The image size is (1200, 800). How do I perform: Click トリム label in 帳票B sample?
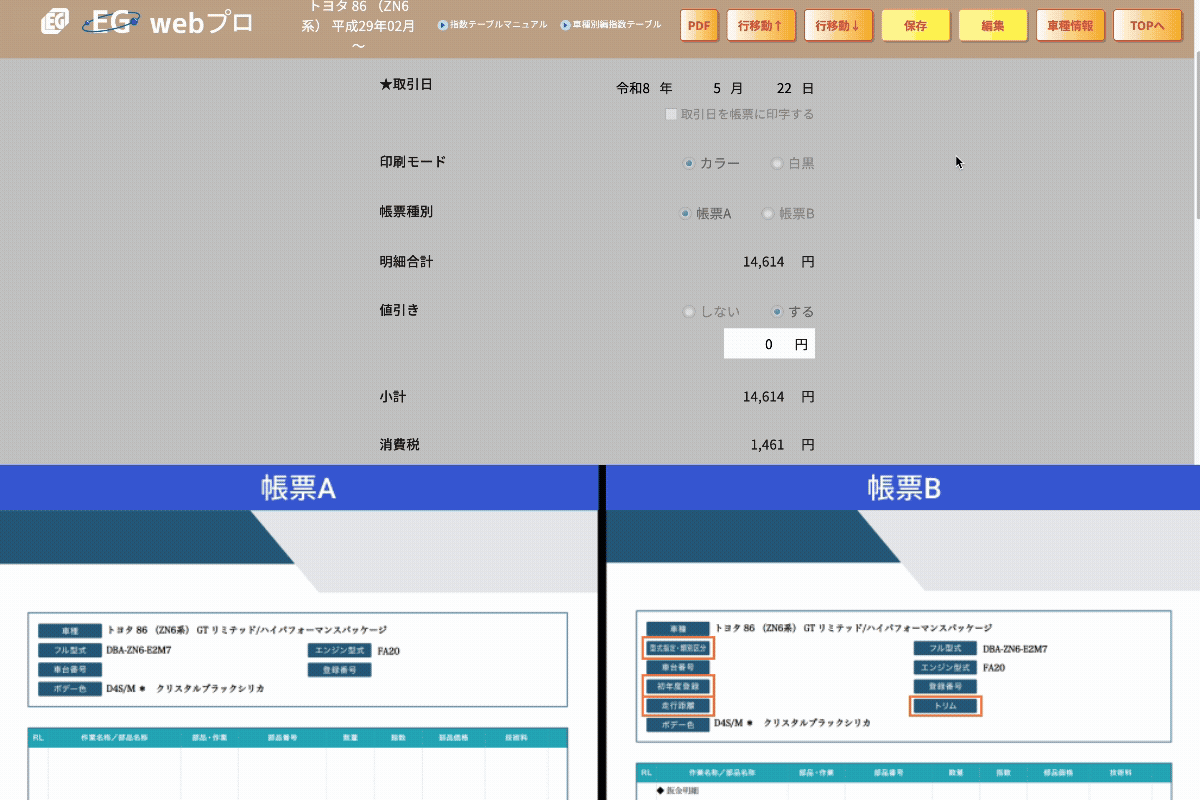[946, 706]
